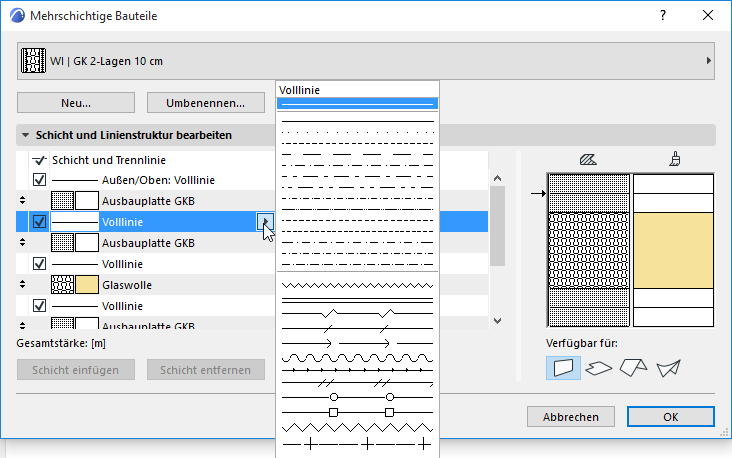Select the Glaswolle row text
This screenshot has width=732, height=458.
[x=127, y=285]
